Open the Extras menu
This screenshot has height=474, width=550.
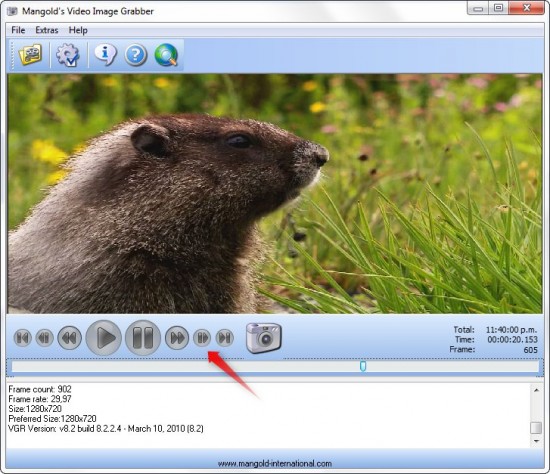tap(47, 30)
